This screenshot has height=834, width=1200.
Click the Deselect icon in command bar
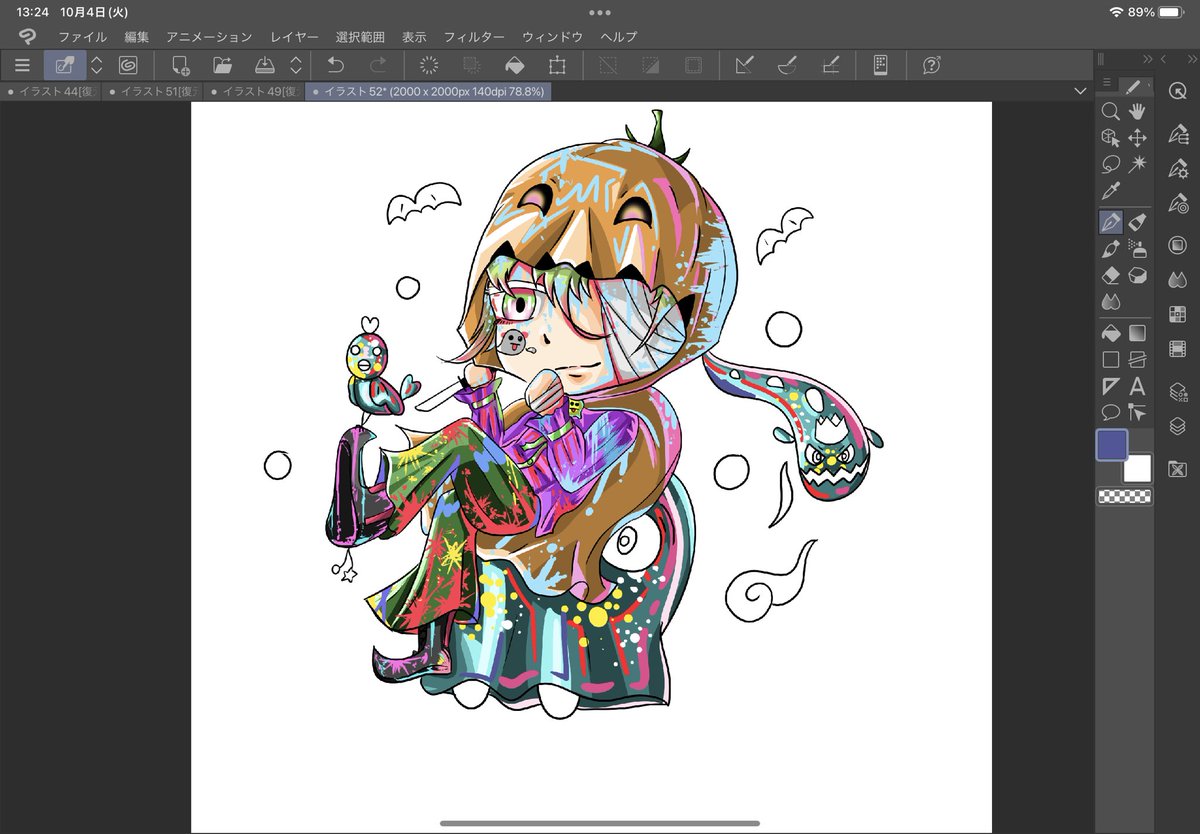pos(607,65)
